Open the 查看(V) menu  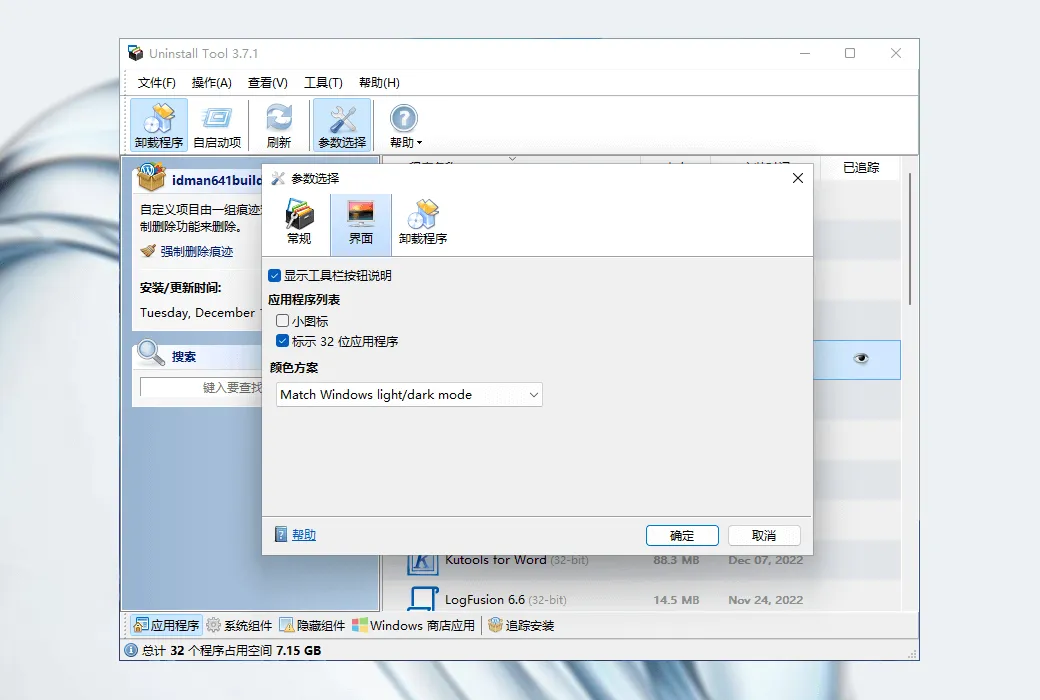click(x=268, y=83)
